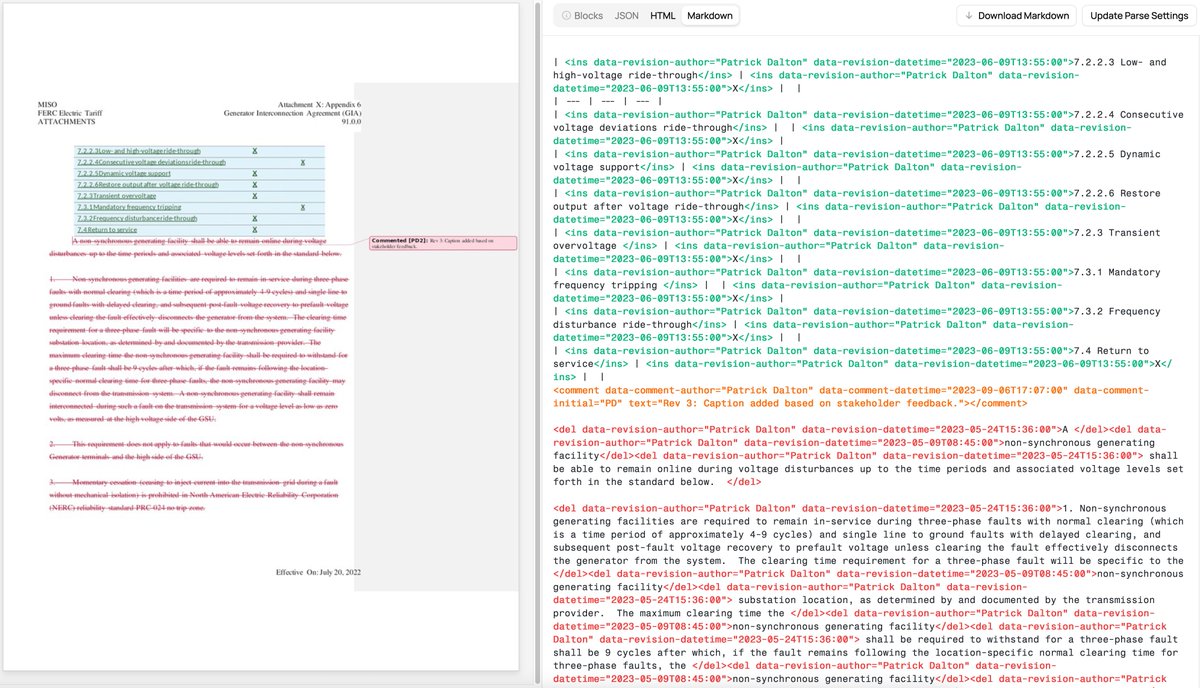The width and height of the screenshot is (1200, 688).
Task: Click 'Generator Interconnection Agreement (GIA)' header line
Action: 293,113
